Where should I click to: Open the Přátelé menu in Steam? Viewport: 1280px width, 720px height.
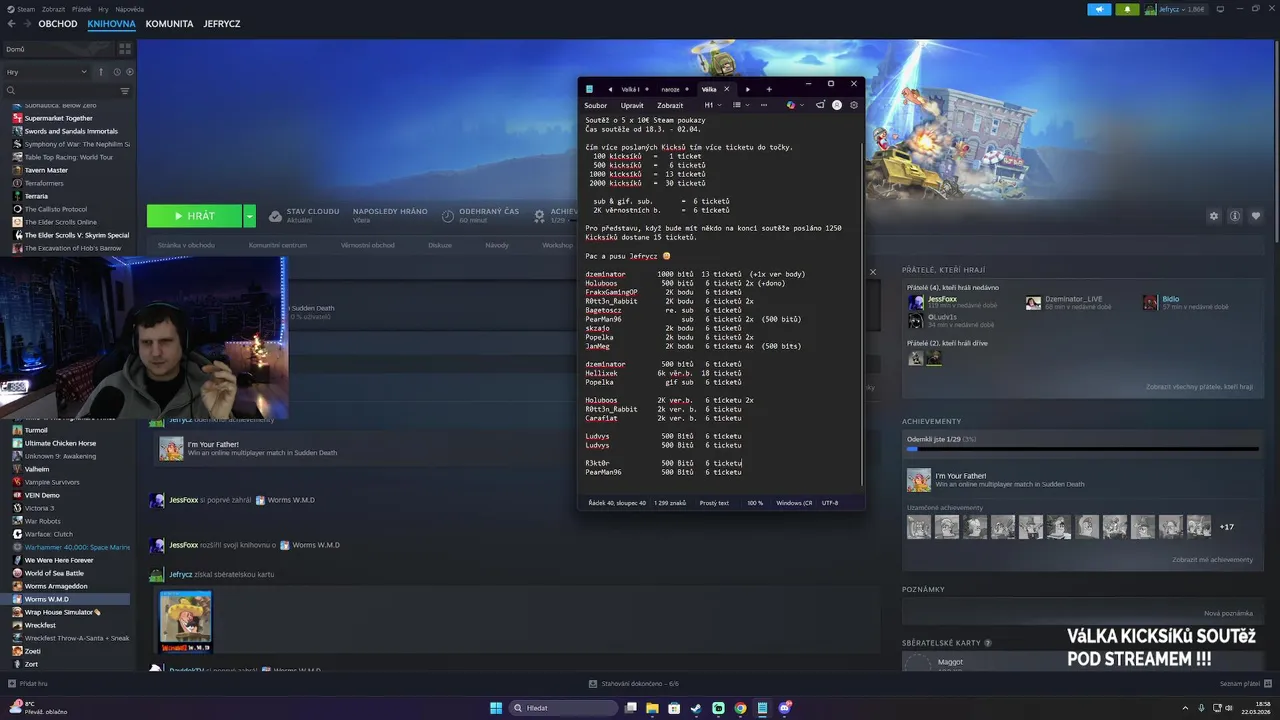pos(81,9)
